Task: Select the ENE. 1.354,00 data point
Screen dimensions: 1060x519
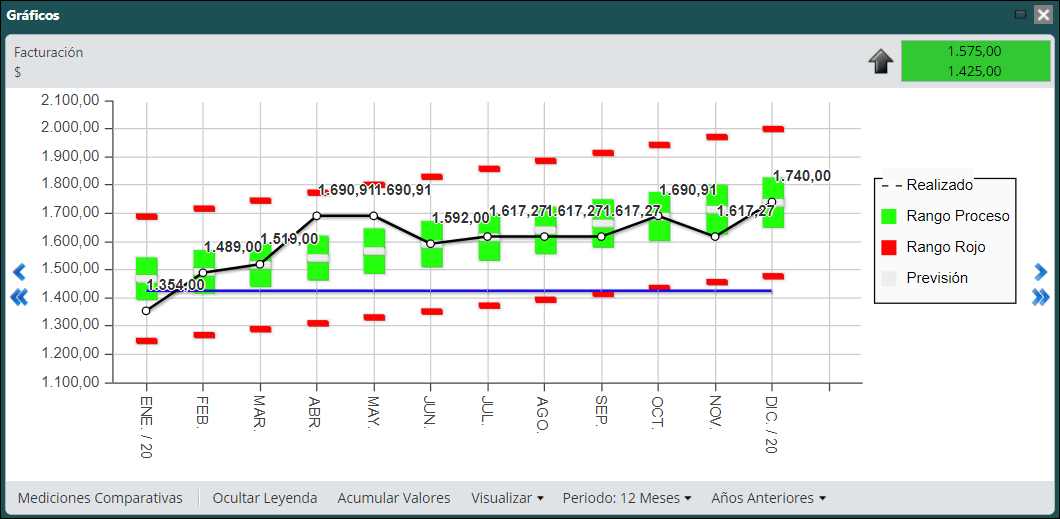Action: 146,311
